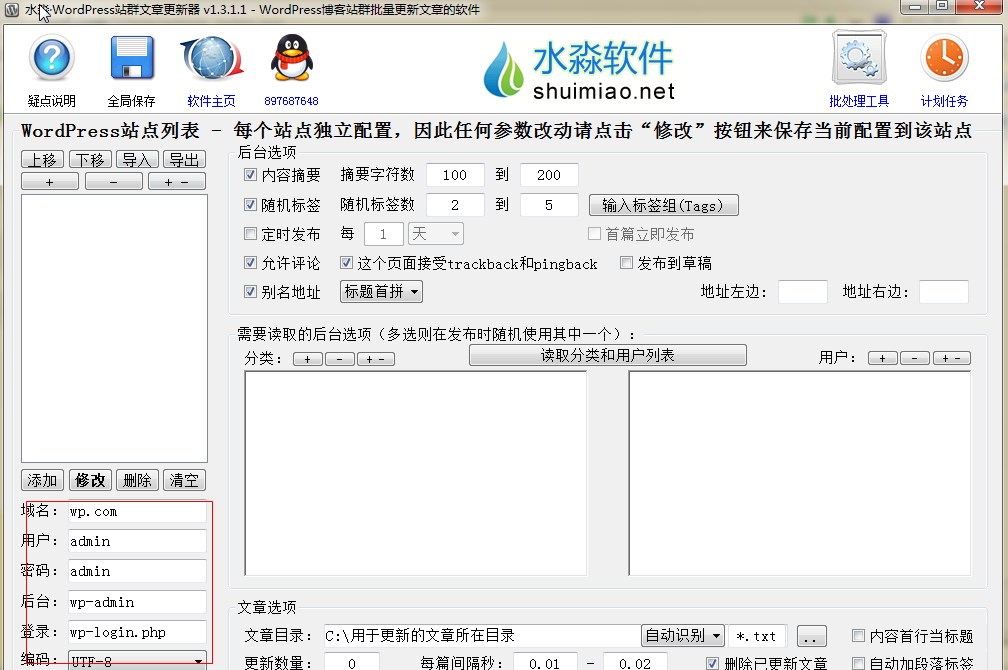Click the 分类 '+ -' button
The width and height of the screenshot is (1008, 670).
pos(375,359)
